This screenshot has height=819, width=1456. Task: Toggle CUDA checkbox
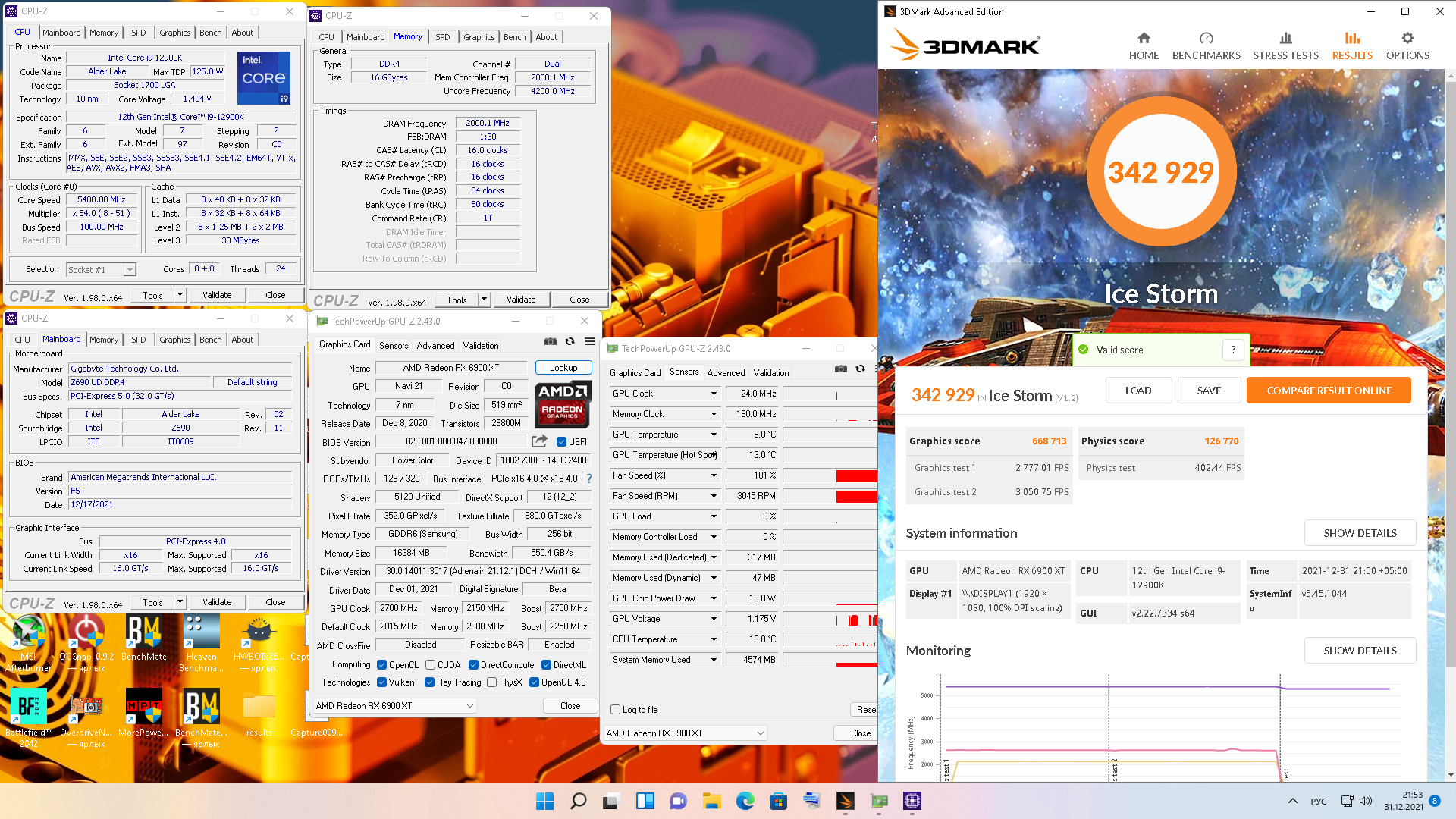click(430, 664)
